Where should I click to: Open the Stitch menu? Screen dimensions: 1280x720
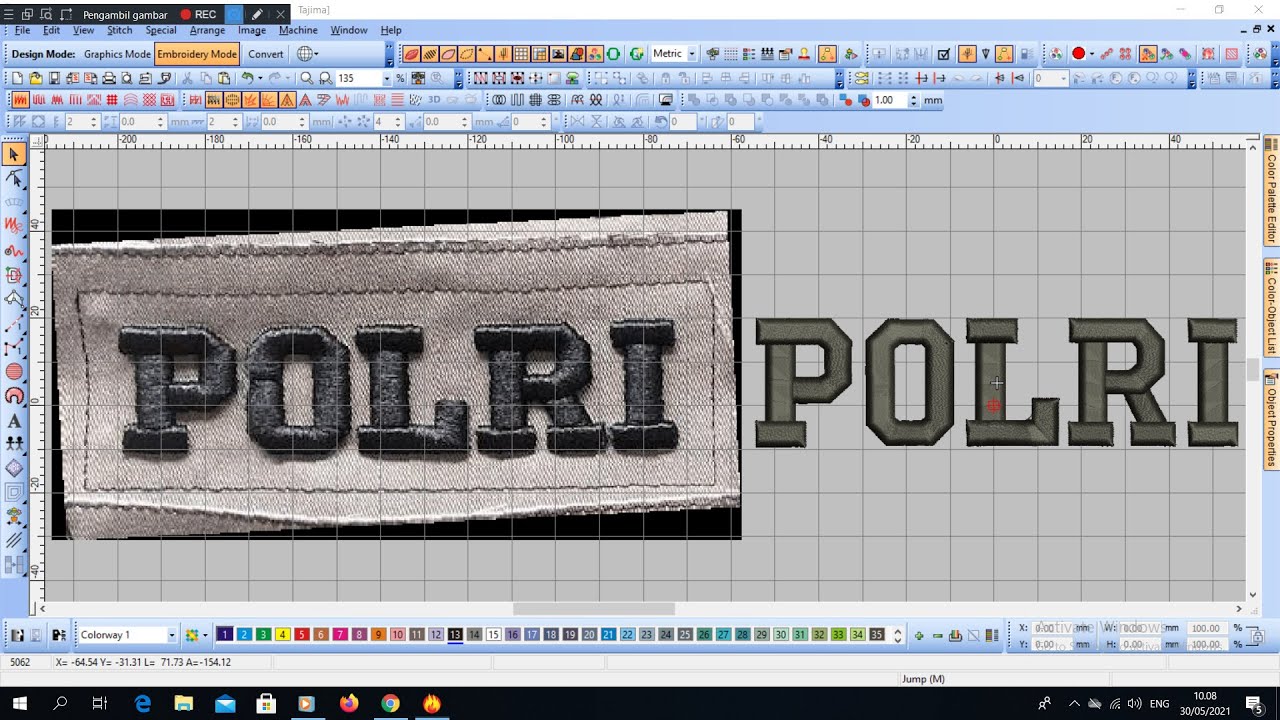click(x=119, y=30)
